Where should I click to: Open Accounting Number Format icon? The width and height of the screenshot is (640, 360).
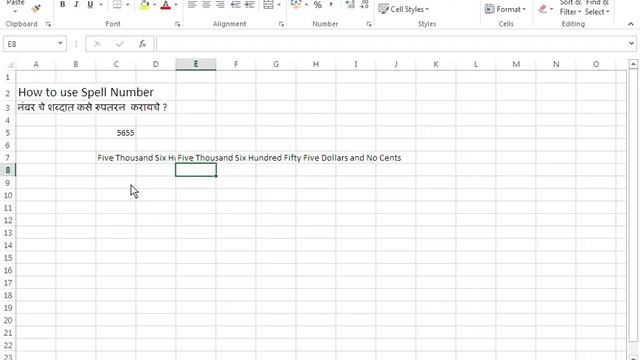coord(296,4)
